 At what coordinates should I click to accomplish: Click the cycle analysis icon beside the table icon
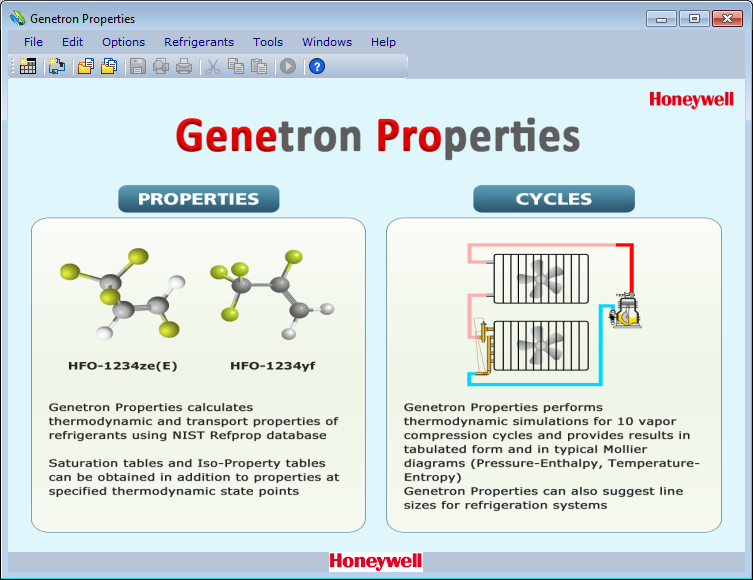click(57, 67)
